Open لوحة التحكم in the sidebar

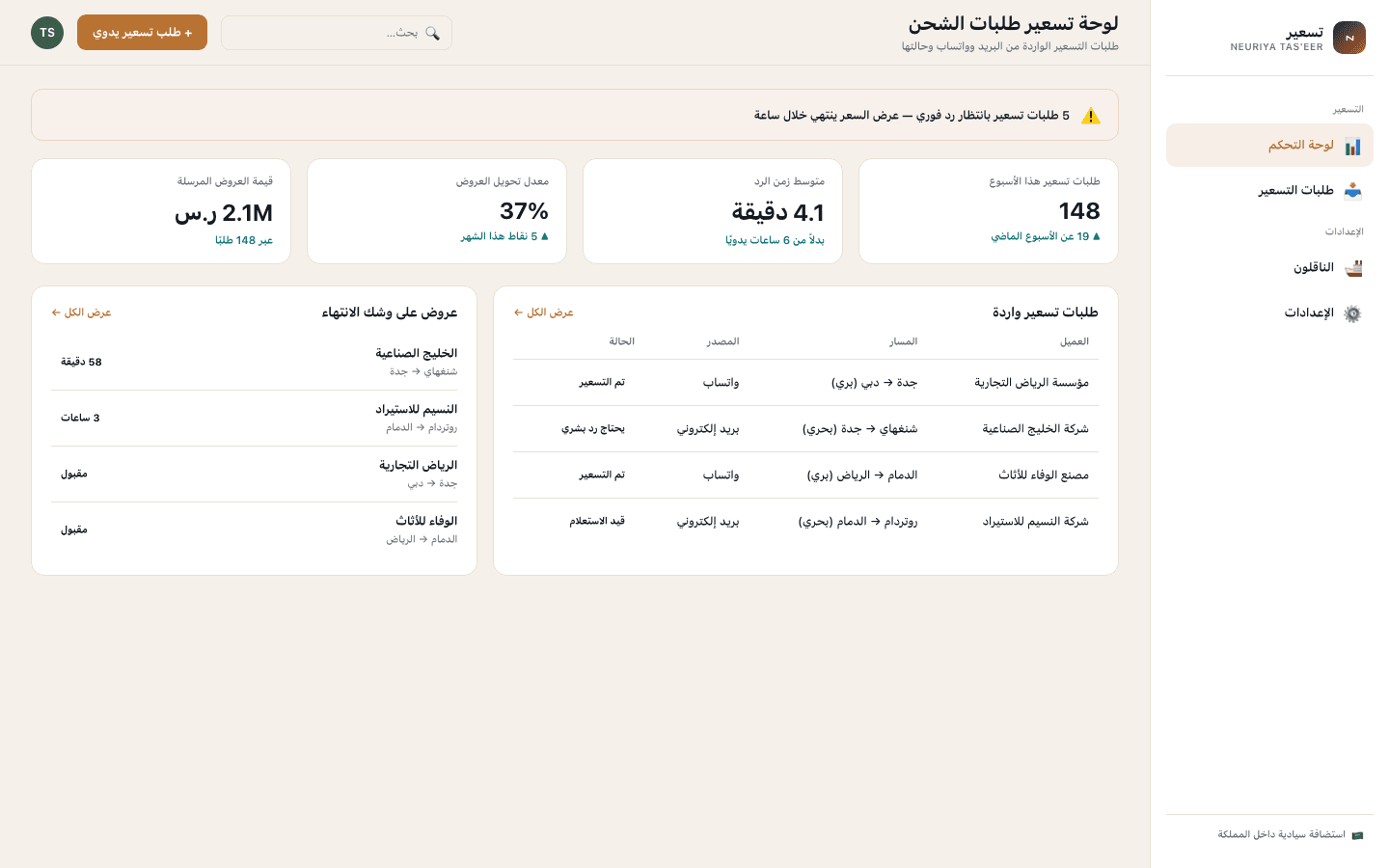[x=1269, y=146]
